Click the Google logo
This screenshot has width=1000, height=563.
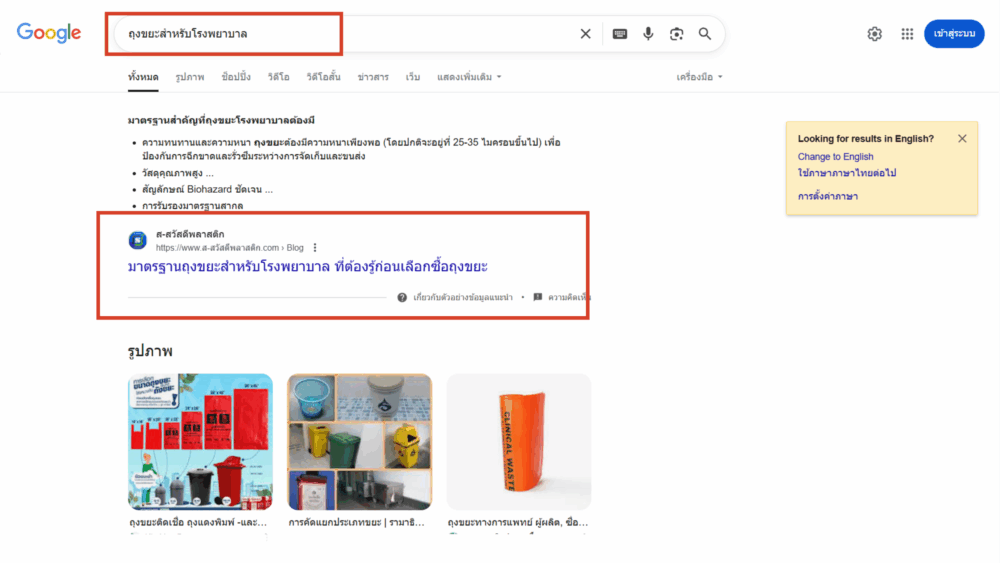pyautogui.click(x=49, y=33)
